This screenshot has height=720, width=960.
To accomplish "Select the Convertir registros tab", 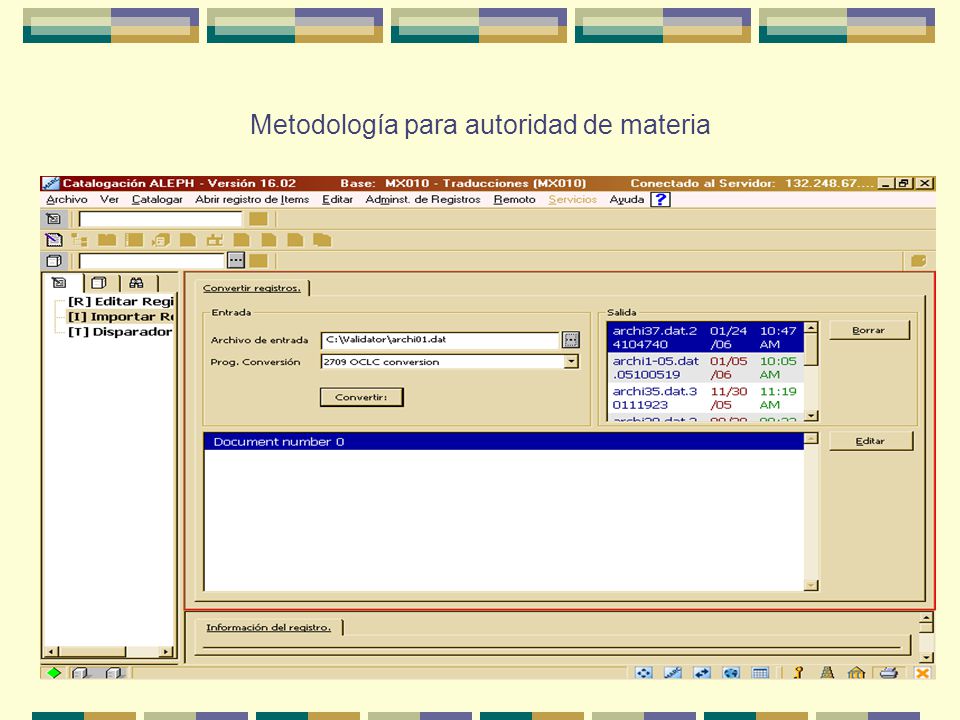I will (252, 288).
